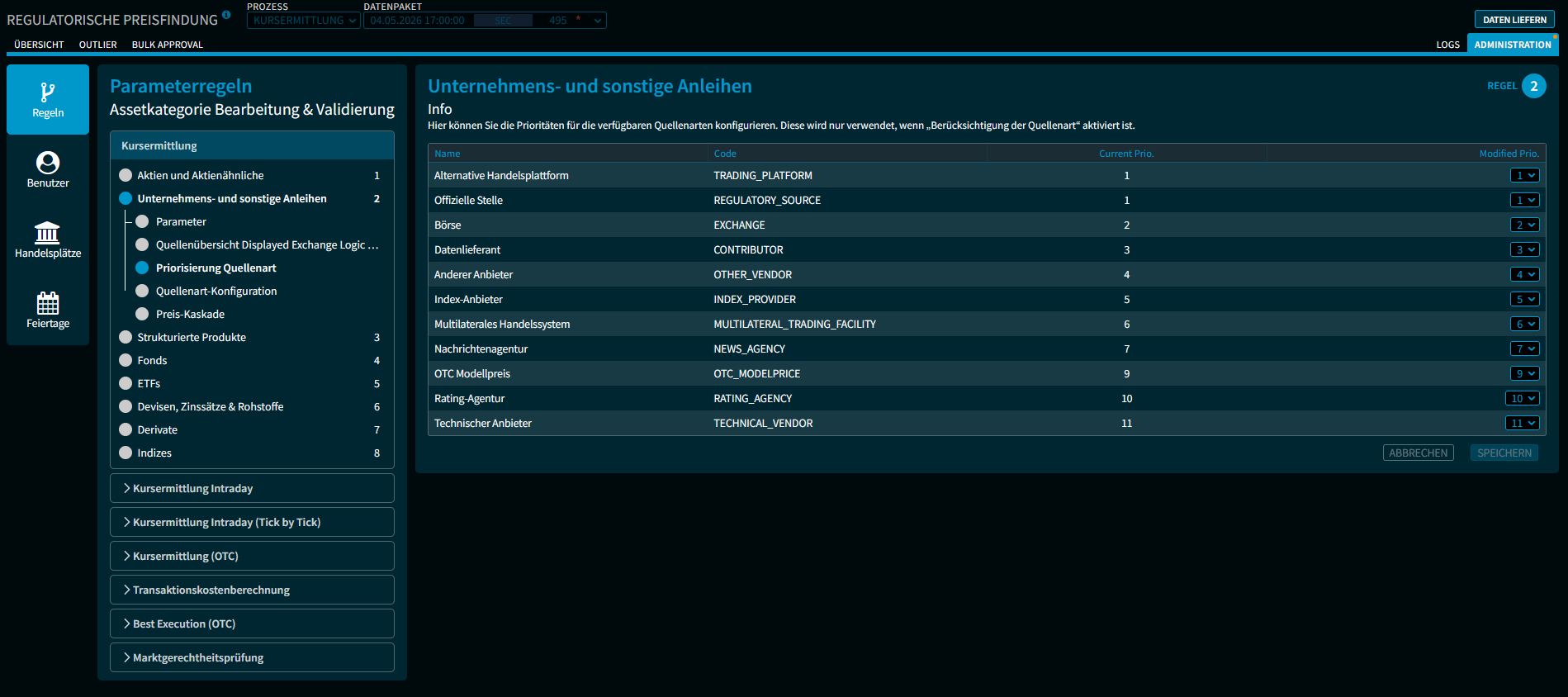Image resolution: width=1568 pixels, height=697 pixels.
Task: Open priority dropdown for Anderer Anbieter
Action: 1524,274
